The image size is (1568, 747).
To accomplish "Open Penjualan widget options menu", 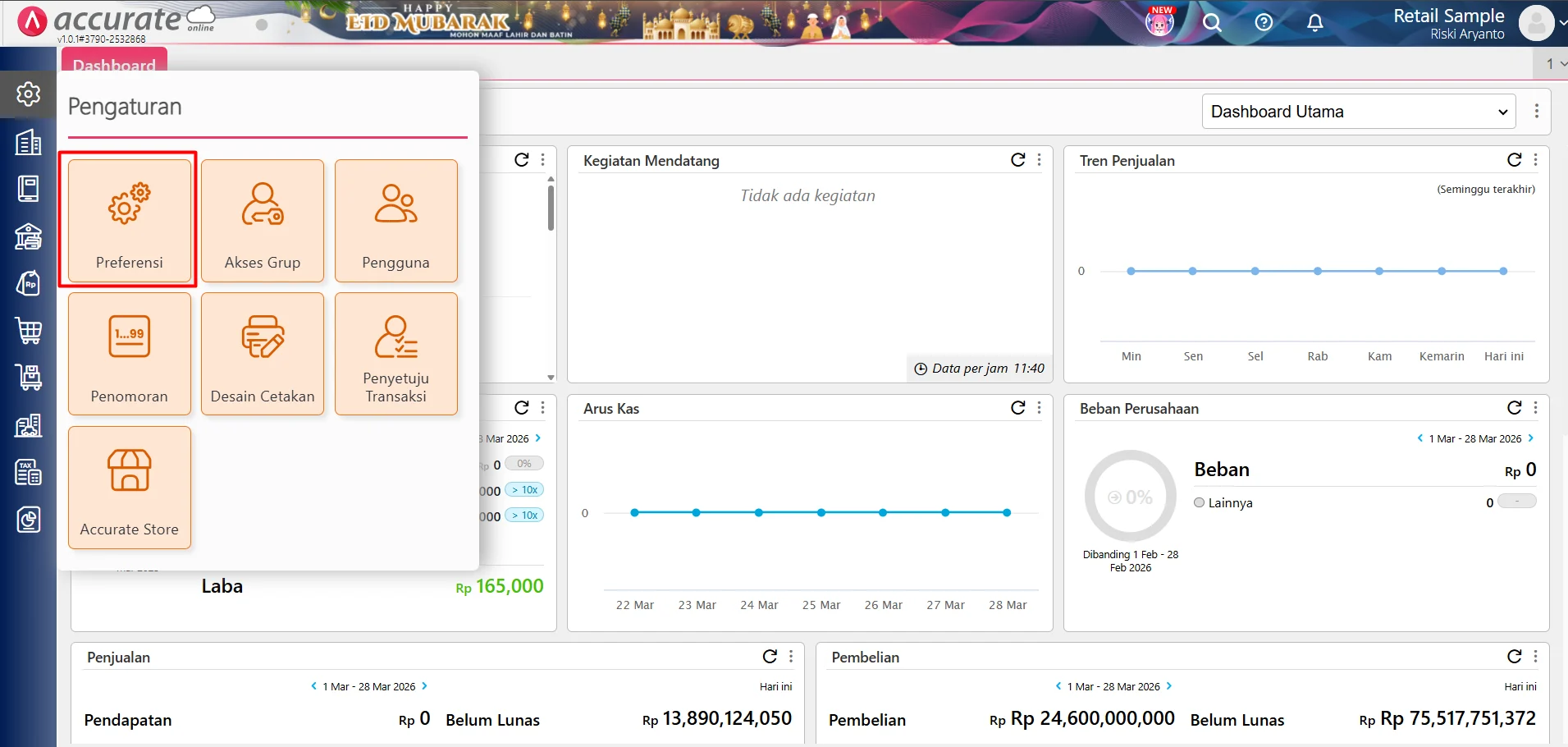I will [791, 657].
